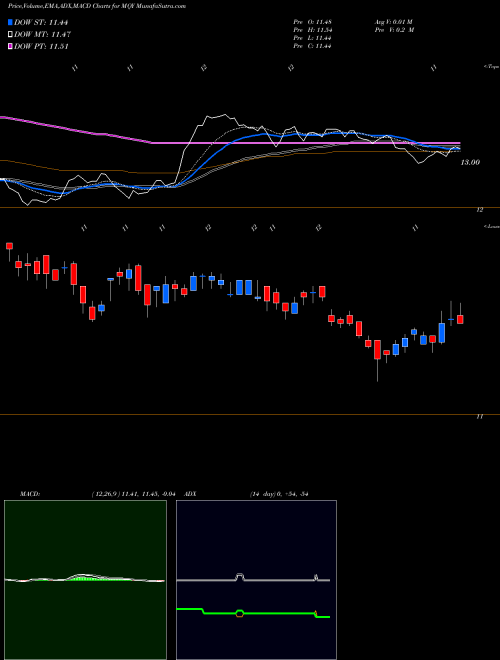
Task: Click the magenta DOW PT legend swatch
Action: 10,46
